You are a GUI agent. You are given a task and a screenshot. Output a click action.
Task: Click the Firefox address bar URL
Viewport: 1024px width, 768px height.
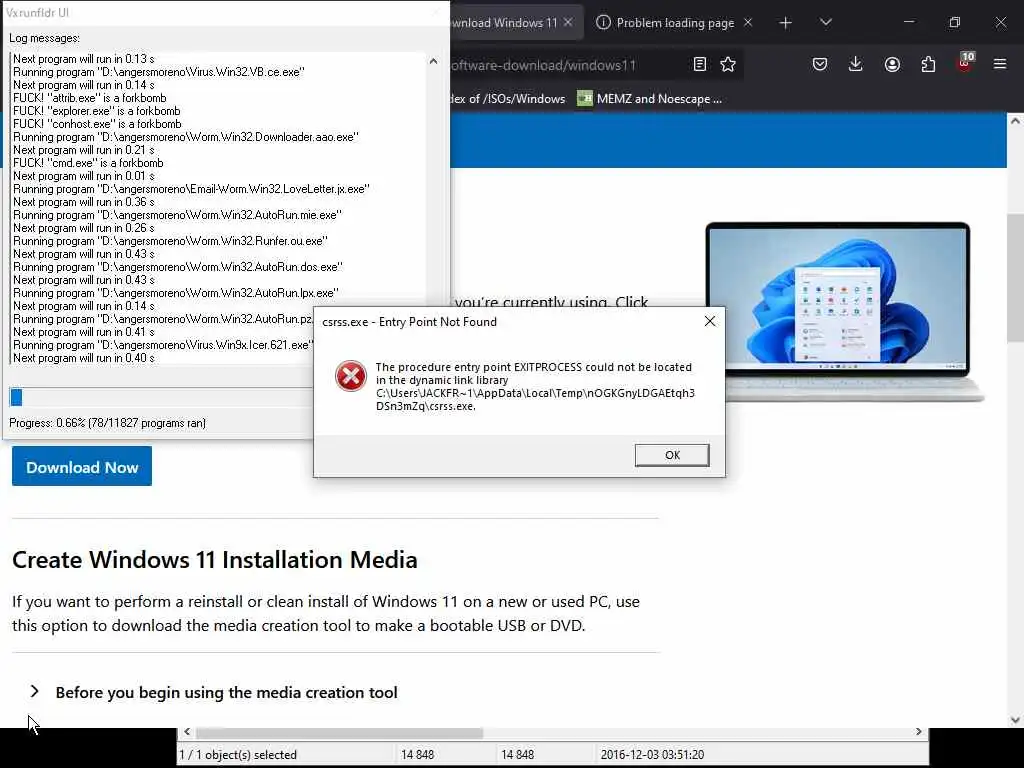tap(543, 65)
